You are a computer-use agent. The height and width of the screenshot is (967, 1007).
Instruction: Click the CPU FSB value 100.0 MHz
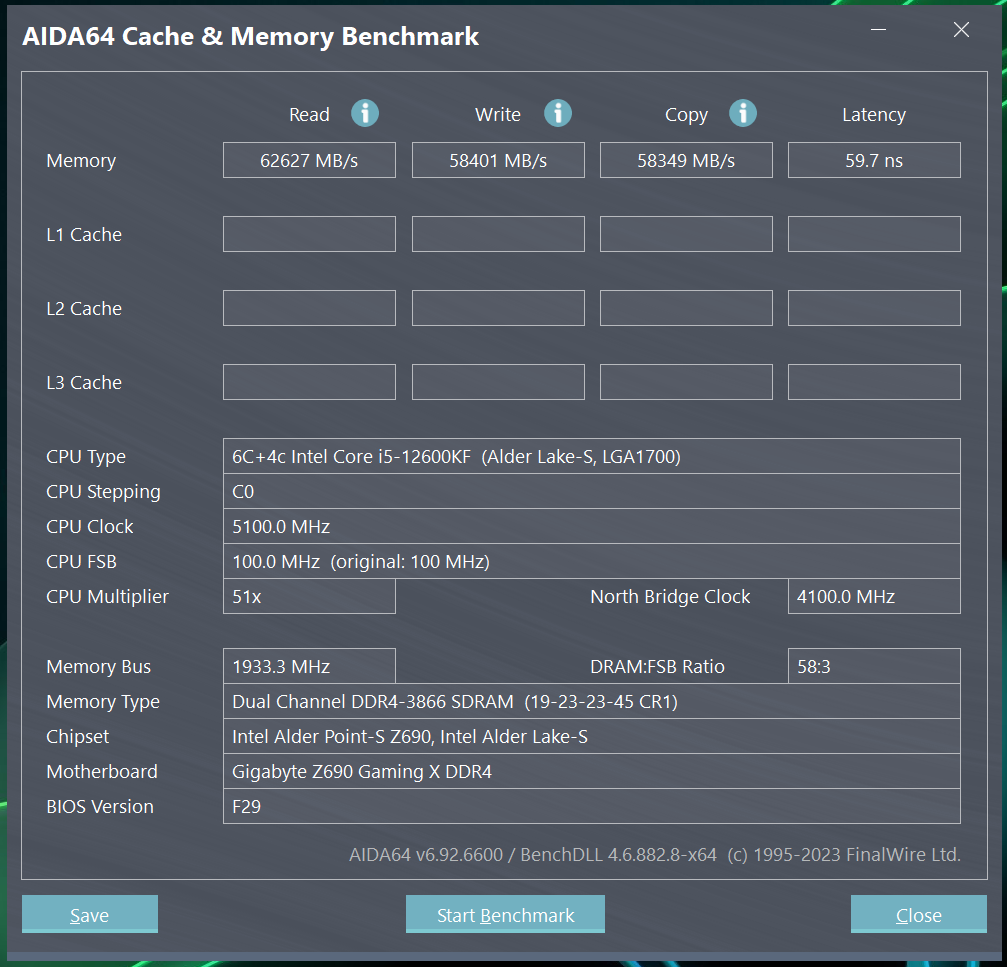[591, 561]
